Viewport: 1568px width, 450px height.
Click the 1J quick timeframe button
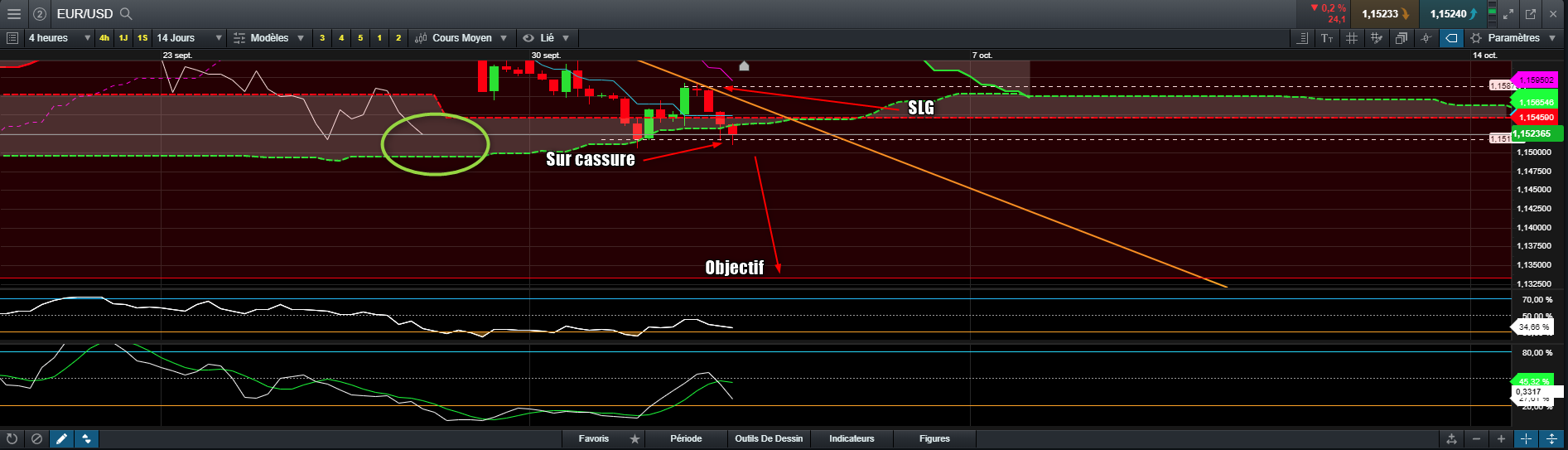click(123, 38)
